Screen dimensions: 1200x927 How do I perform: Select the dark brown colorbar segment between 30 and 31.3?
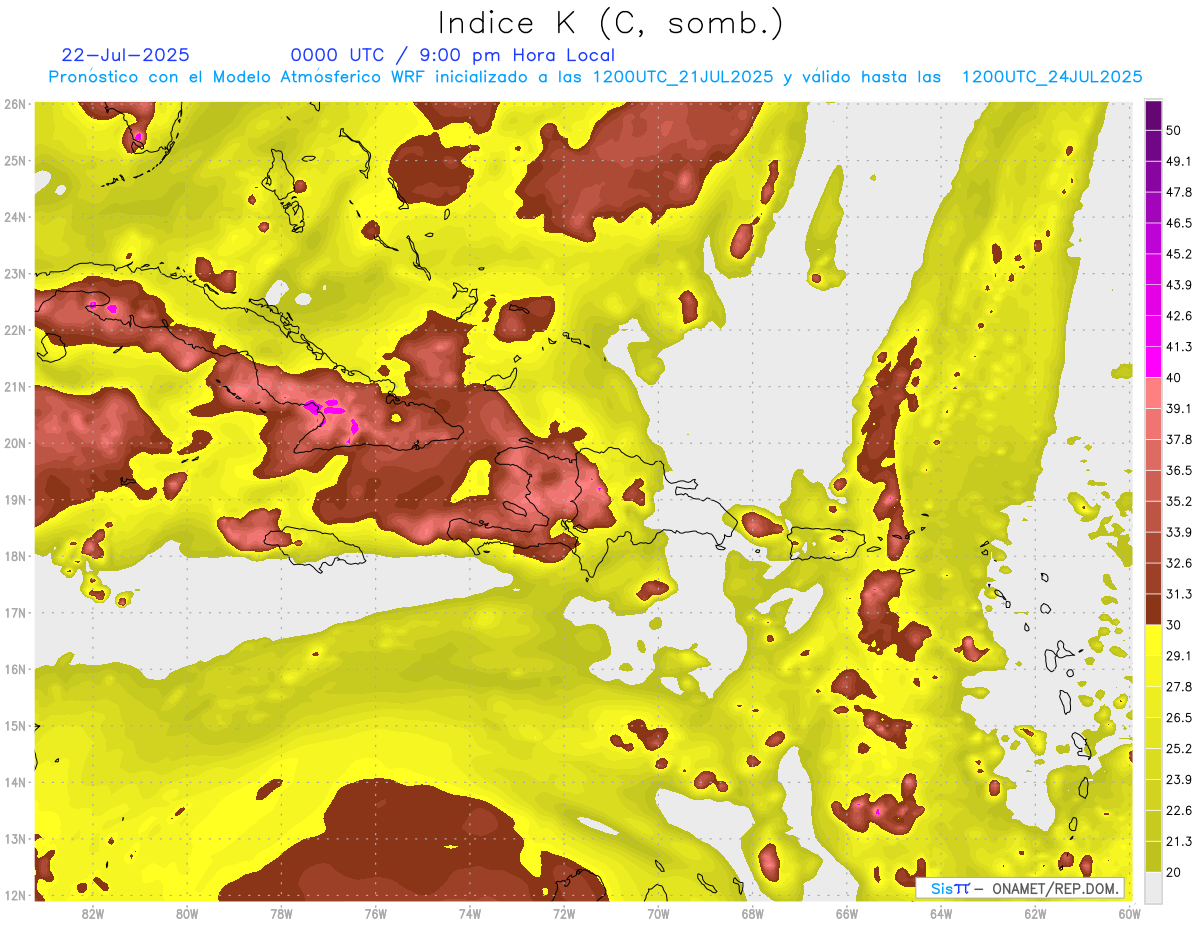click(x=1153, y=610)
